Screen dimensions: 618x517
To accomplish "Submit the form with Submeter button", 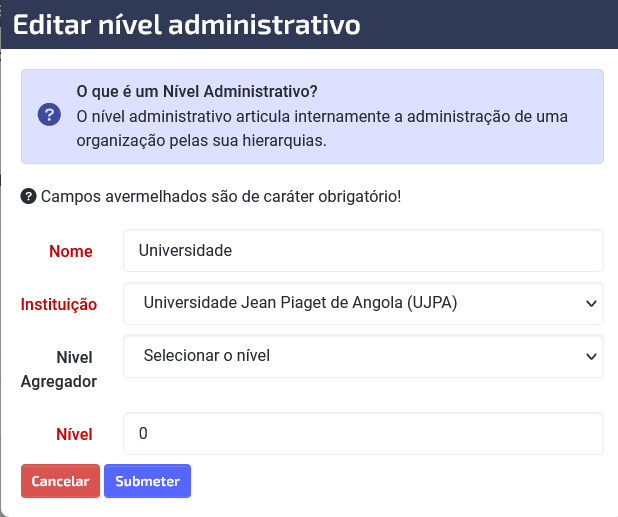I will tap(147, 481).
